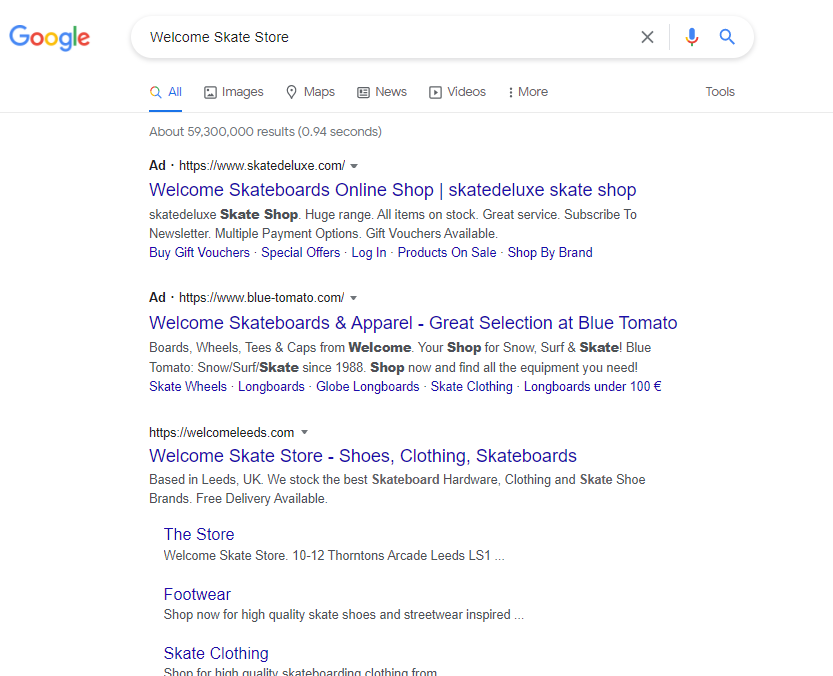This screenshot has width=833, height=676.
Task: Open the Longboards sitelink
Action: pos(271,386)
